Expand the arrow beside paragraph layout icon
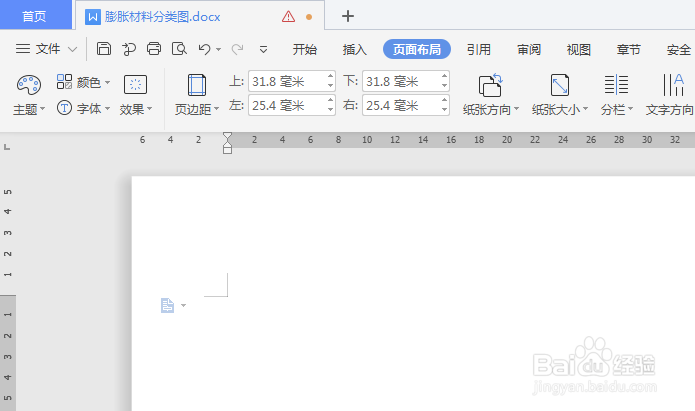 184,305
